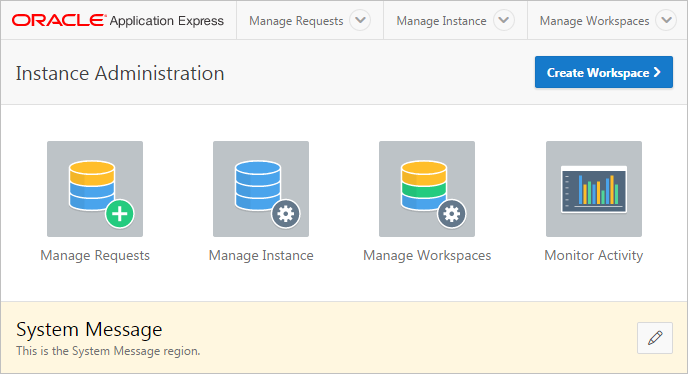Click the System Message region description text
The image size is (688, 374).
pyautogui.click(x=108, y=351)
